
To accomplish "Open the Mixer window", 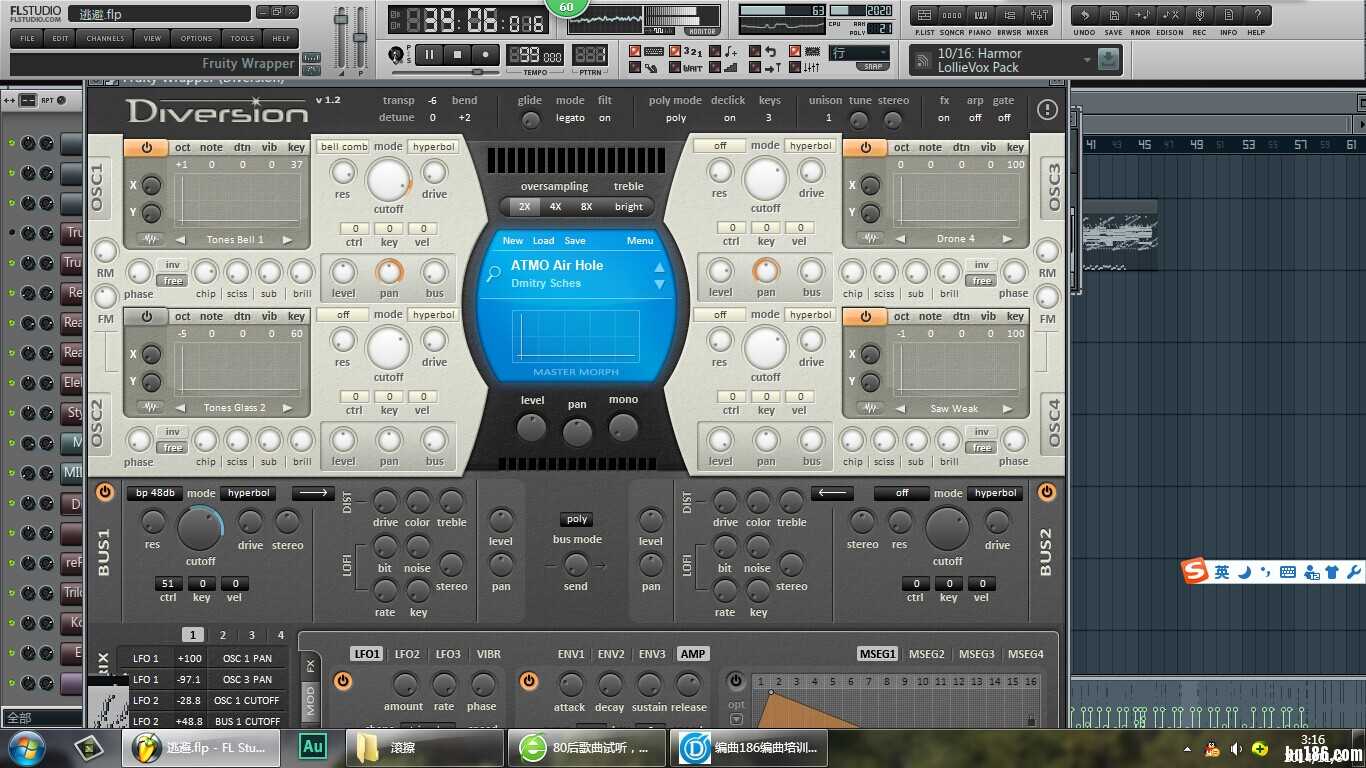I will coord(1039,16).
